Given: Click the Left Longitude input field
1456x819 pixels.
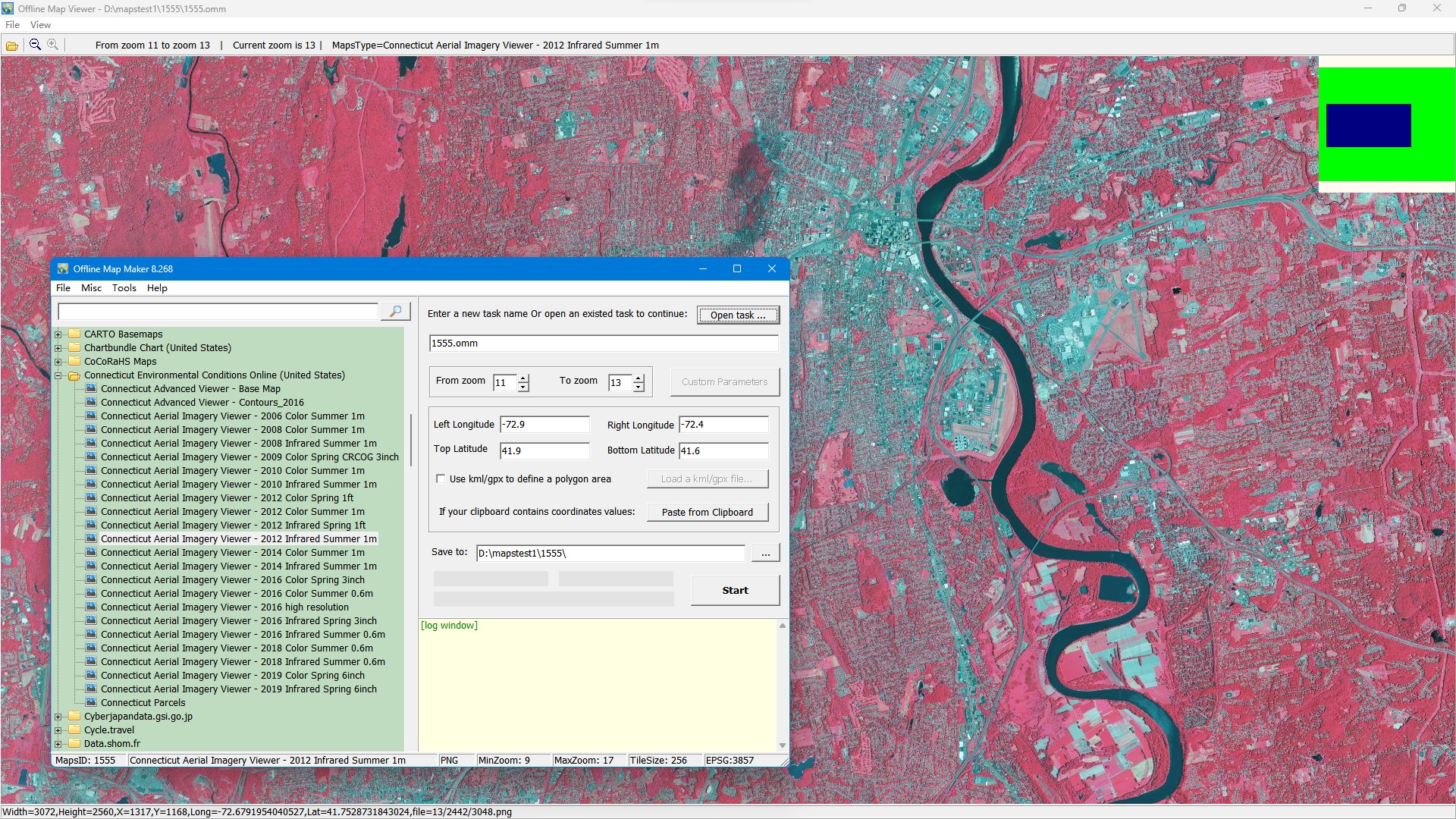Looking at the screenshot, I should (544, 425).
